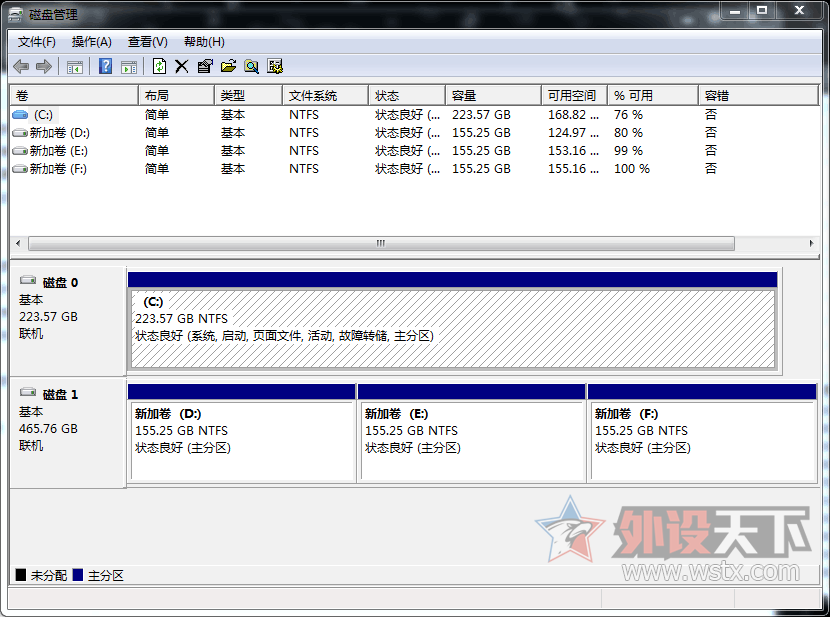The width and height of the screenshot is (830, 617).
Task: Sort by the 卷 column header
Action: (74, 96)
